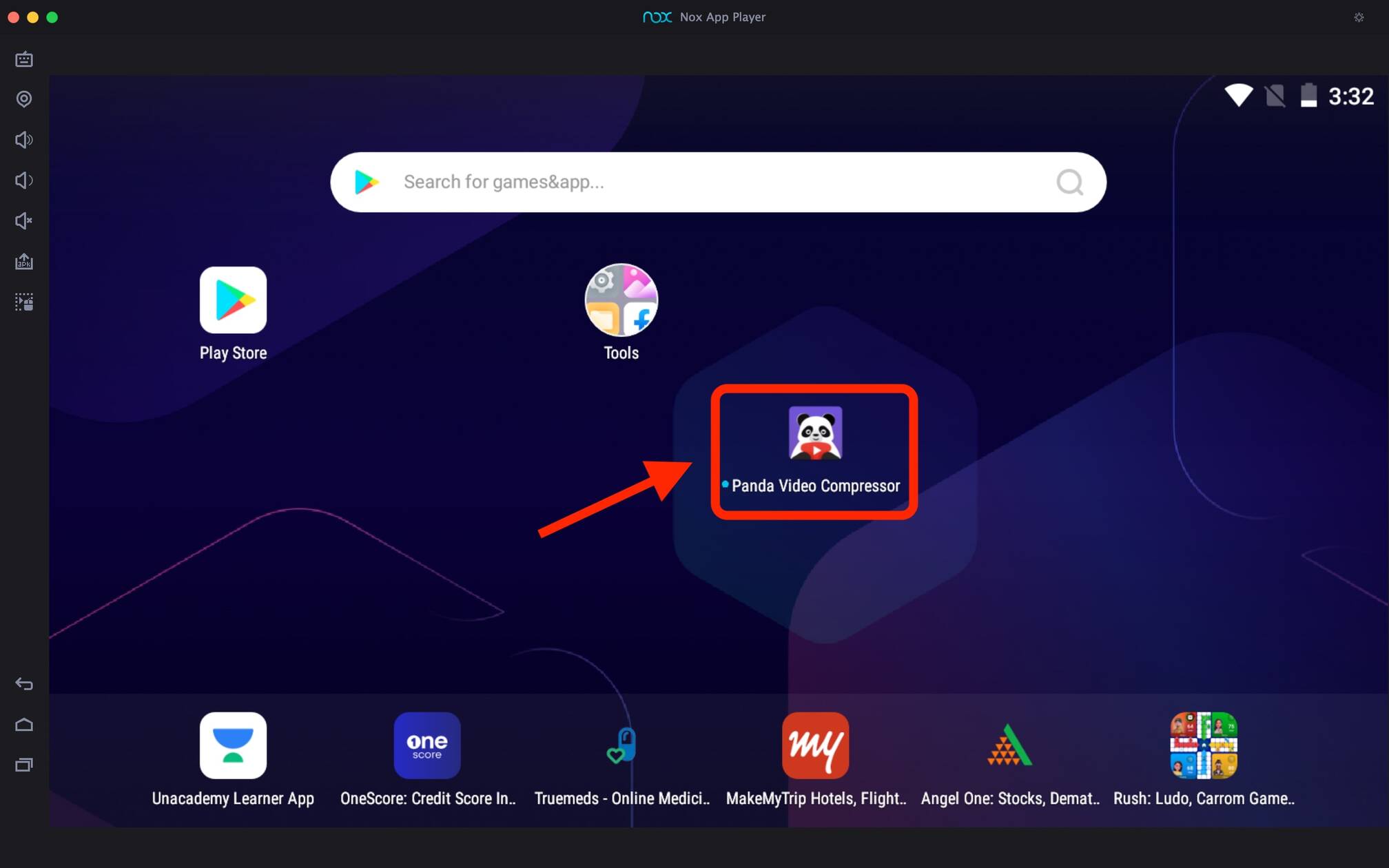Focus the Search for games&app field
Screen dimensions: 1389x868
click(x=718, y=182)
